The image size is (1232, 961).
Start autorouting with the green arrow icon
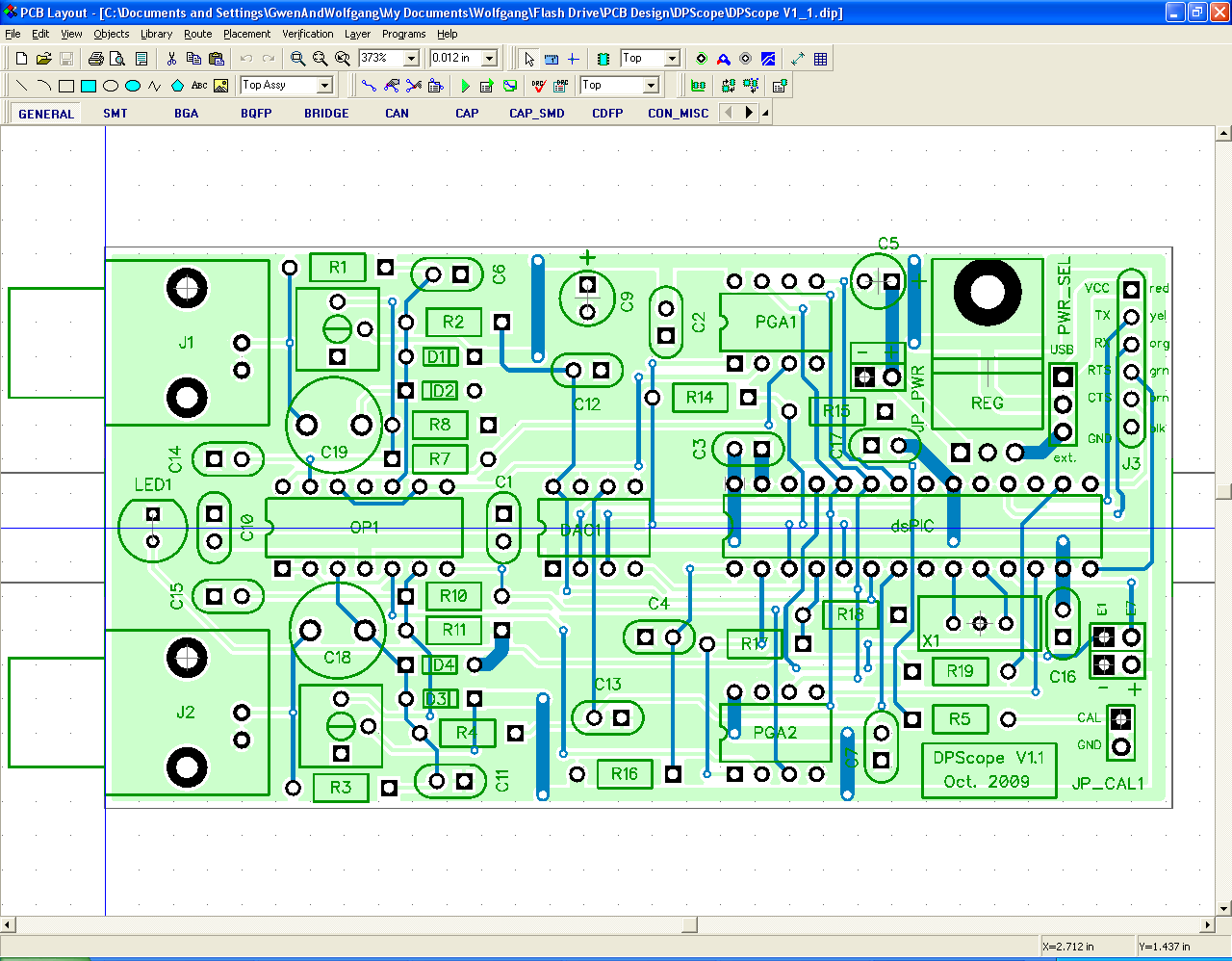tap(465, 85)
